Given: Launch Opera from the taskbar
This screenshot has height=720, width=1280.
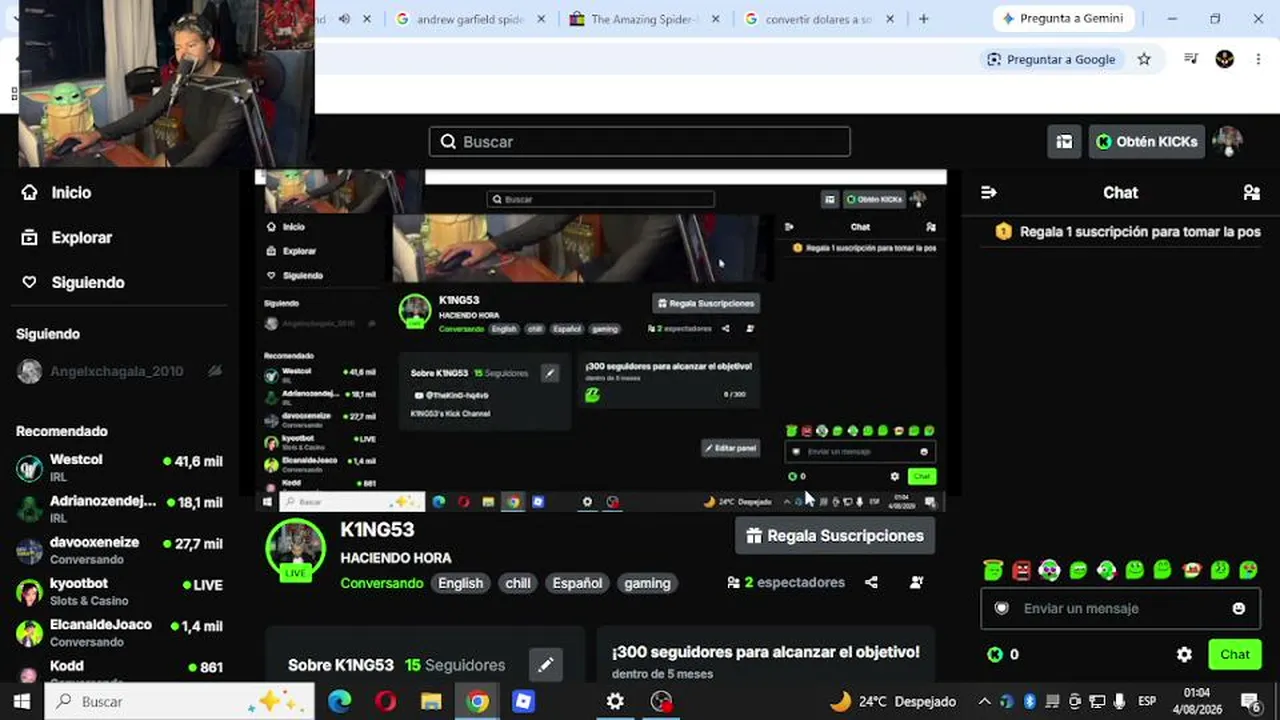Looking at the screenshot, I should coord(385,702).
